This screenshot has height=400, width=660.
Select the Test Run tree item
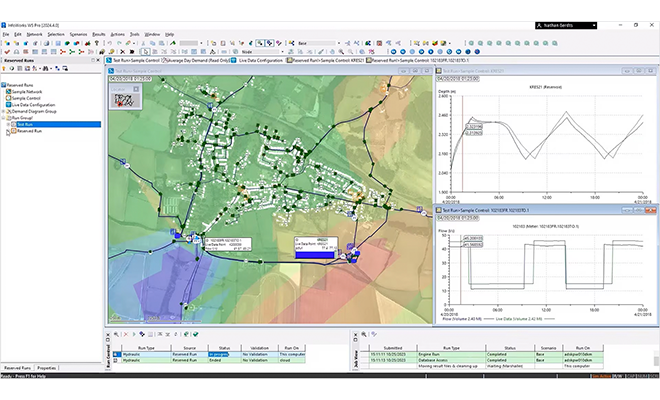(27, 125)
